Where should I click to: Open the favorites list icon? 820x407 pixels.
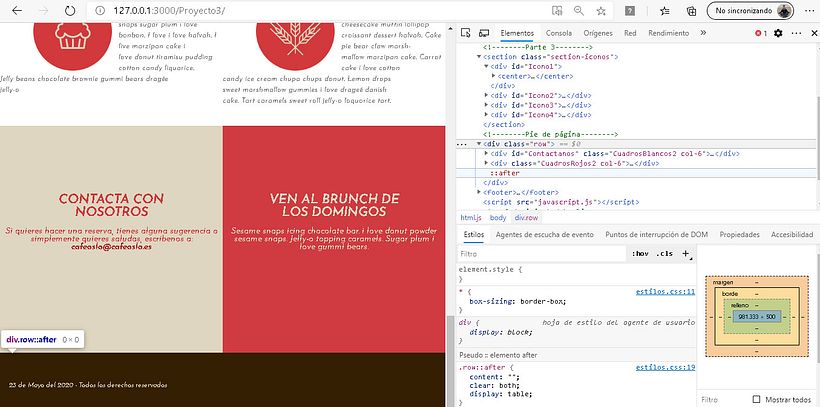pos(664,10)
